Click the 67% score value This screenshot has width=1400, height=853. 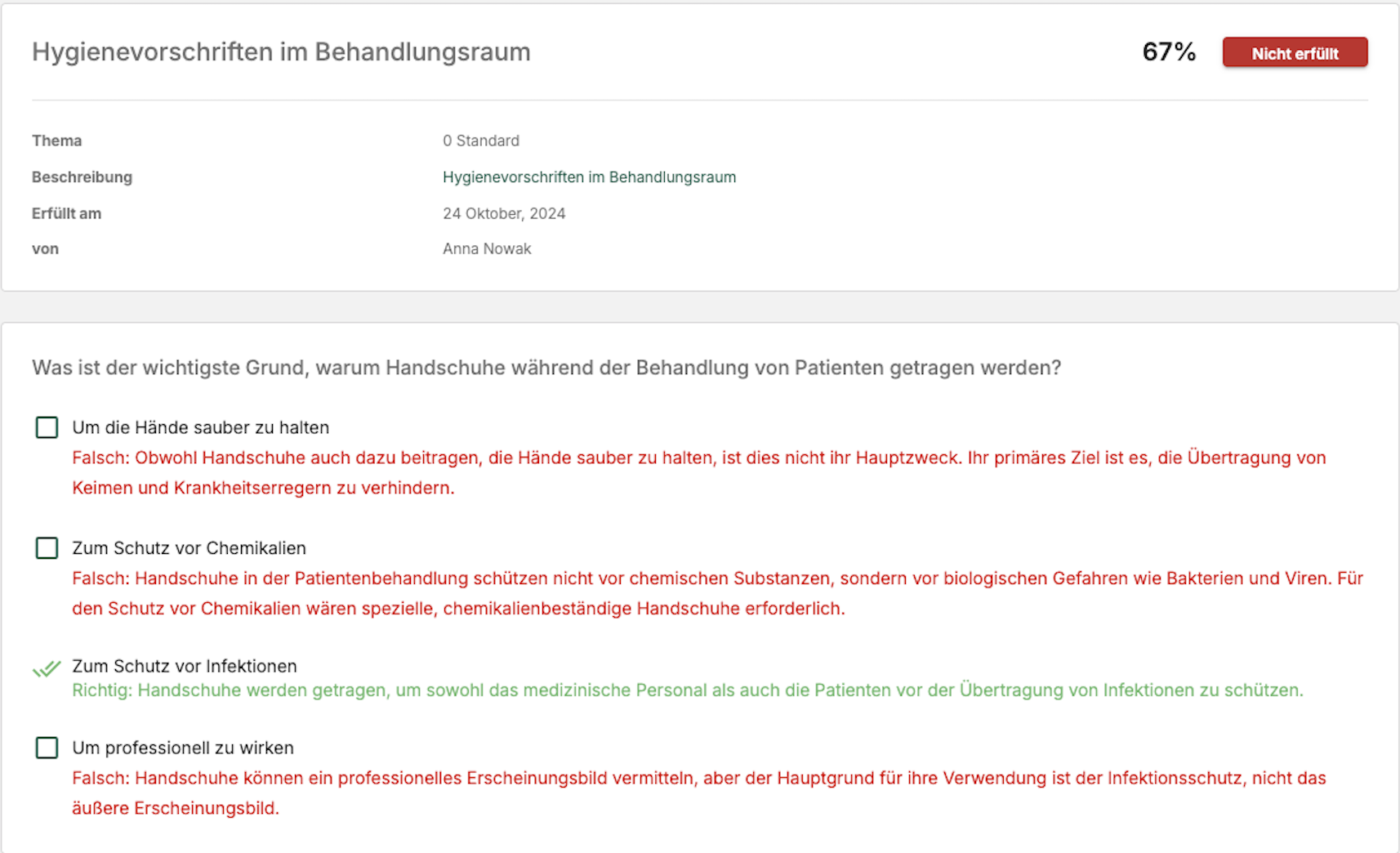[x=1169, y=52]
